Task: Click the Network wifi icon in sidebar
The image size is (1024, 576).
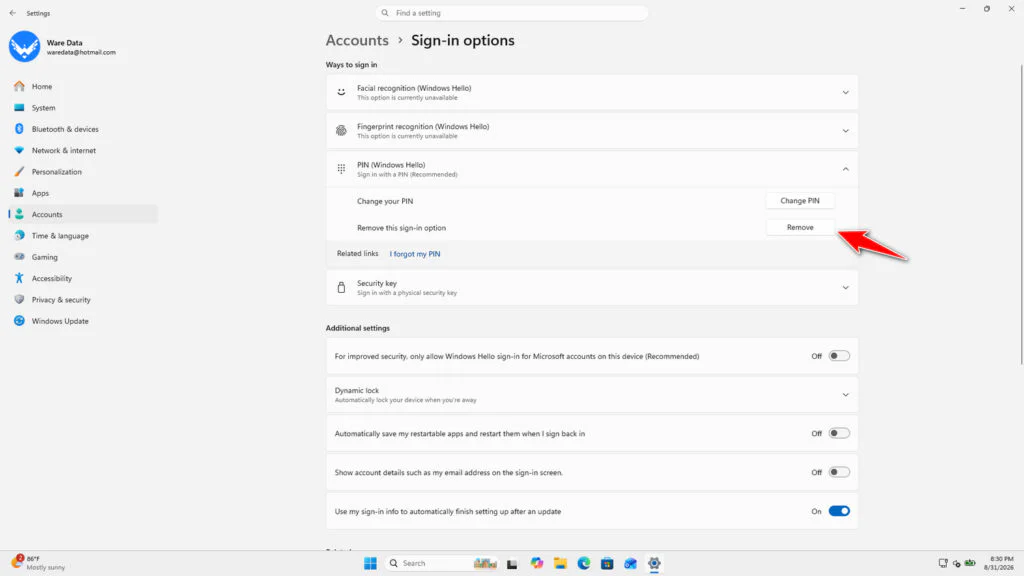Action: pos(19,150)
